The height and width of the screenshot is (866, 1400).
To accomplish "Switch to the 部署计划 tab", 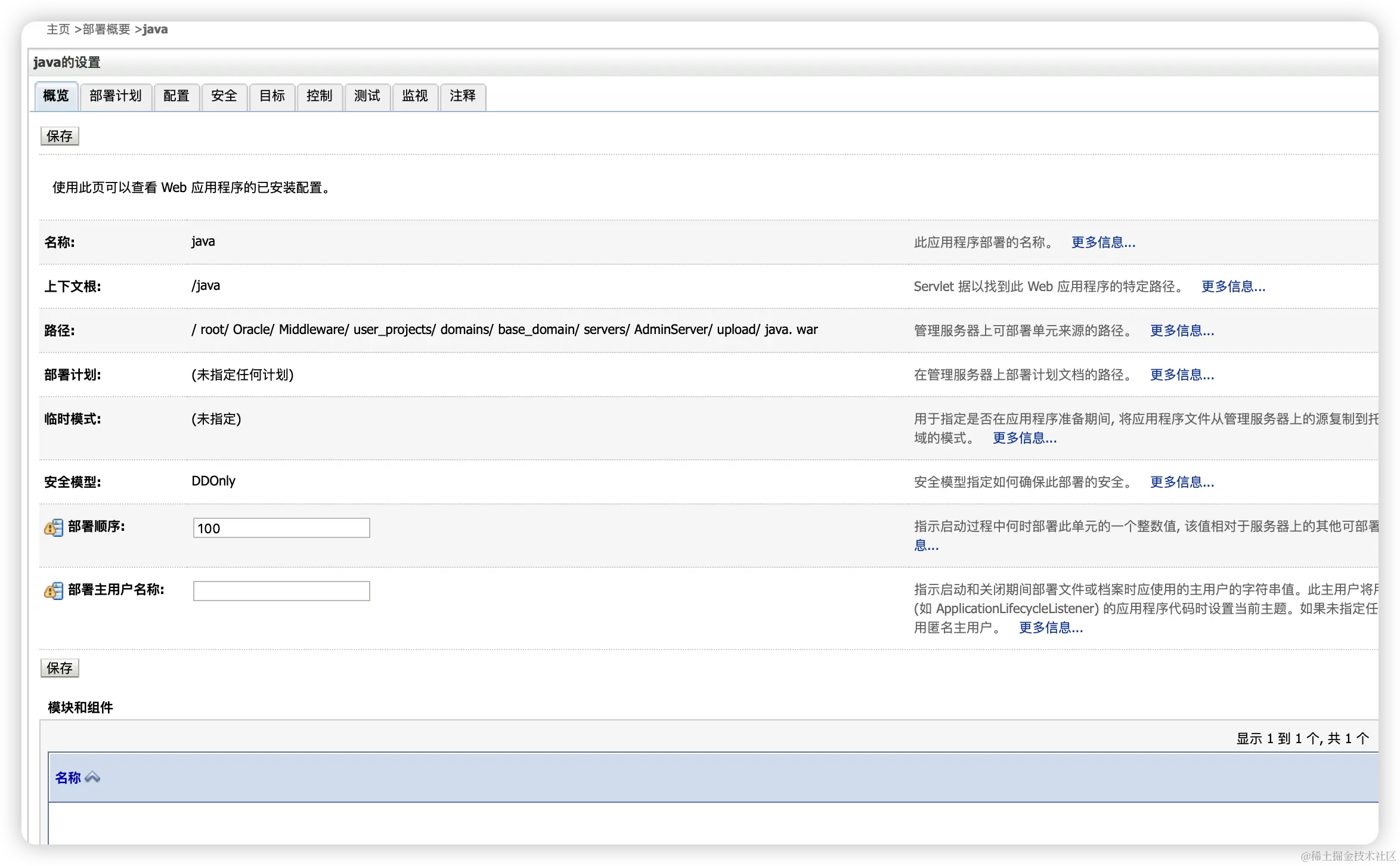I will click(116, 96).
